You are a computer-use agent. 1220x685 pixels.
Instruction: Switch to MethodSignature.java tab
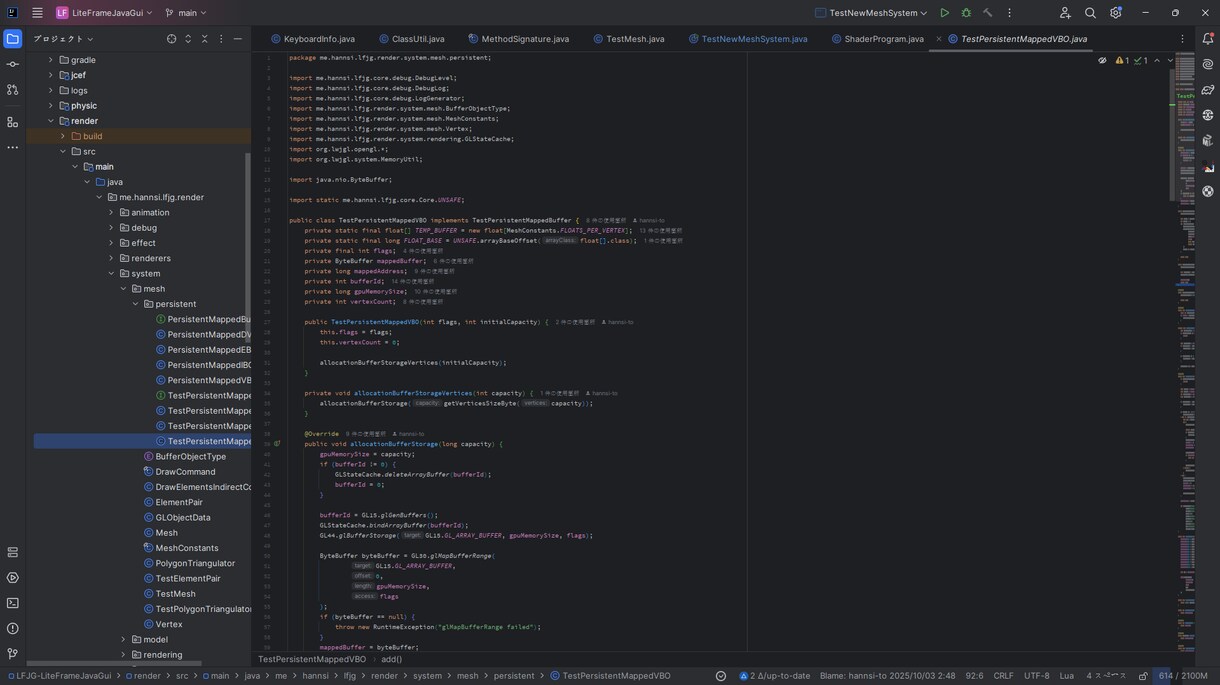pos(518,39)
